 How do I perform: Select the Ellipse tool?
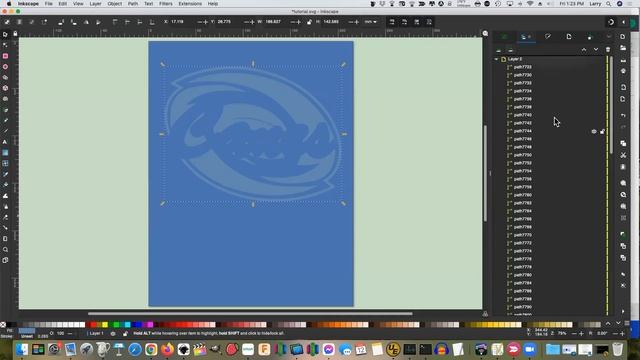5,67
